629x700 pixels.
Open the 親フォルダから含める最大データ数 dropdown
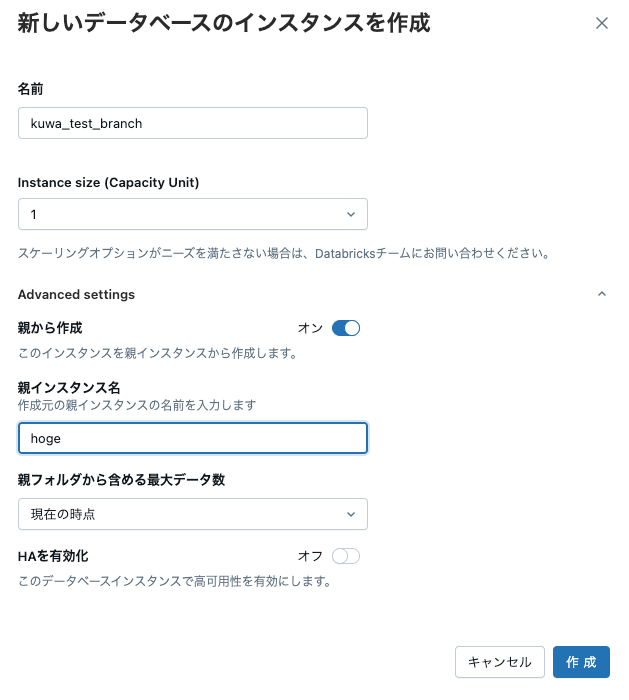point(193,514)
